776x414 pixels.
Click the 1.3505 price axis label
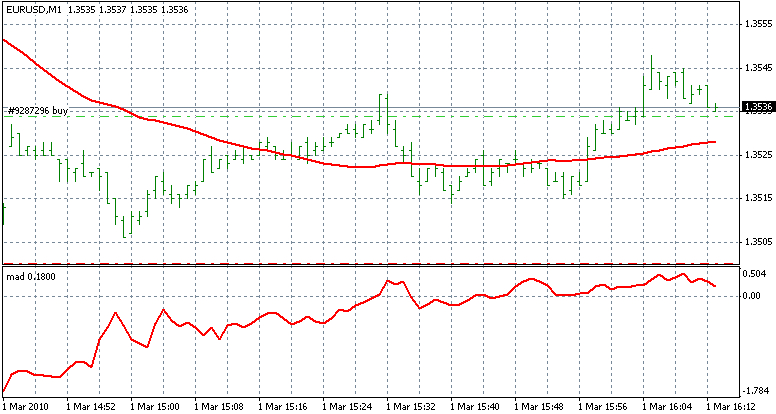point(758,241)
